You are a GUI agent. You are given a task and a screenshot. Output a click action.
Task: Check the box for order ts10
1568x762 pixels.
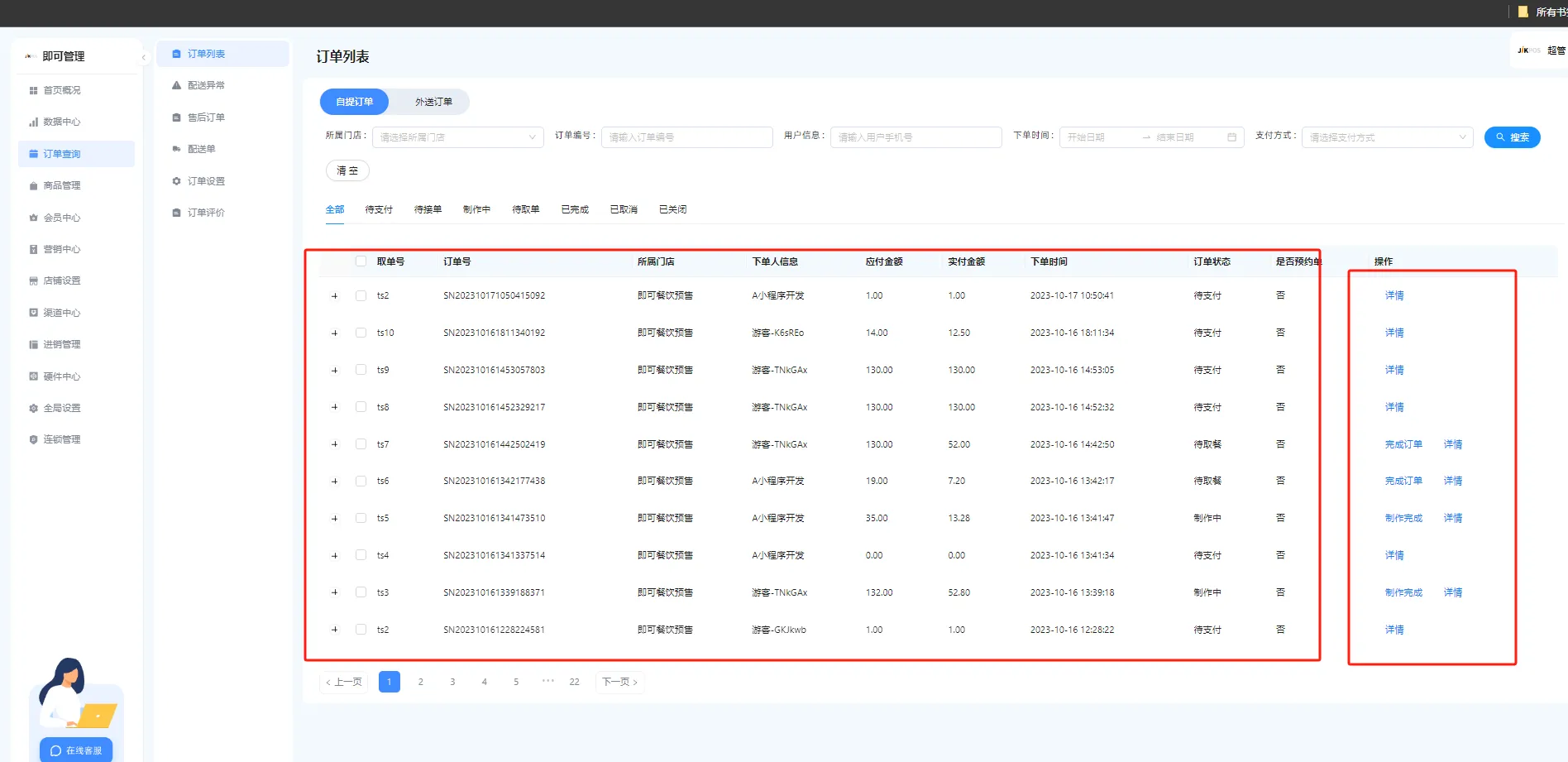point(361,333)
